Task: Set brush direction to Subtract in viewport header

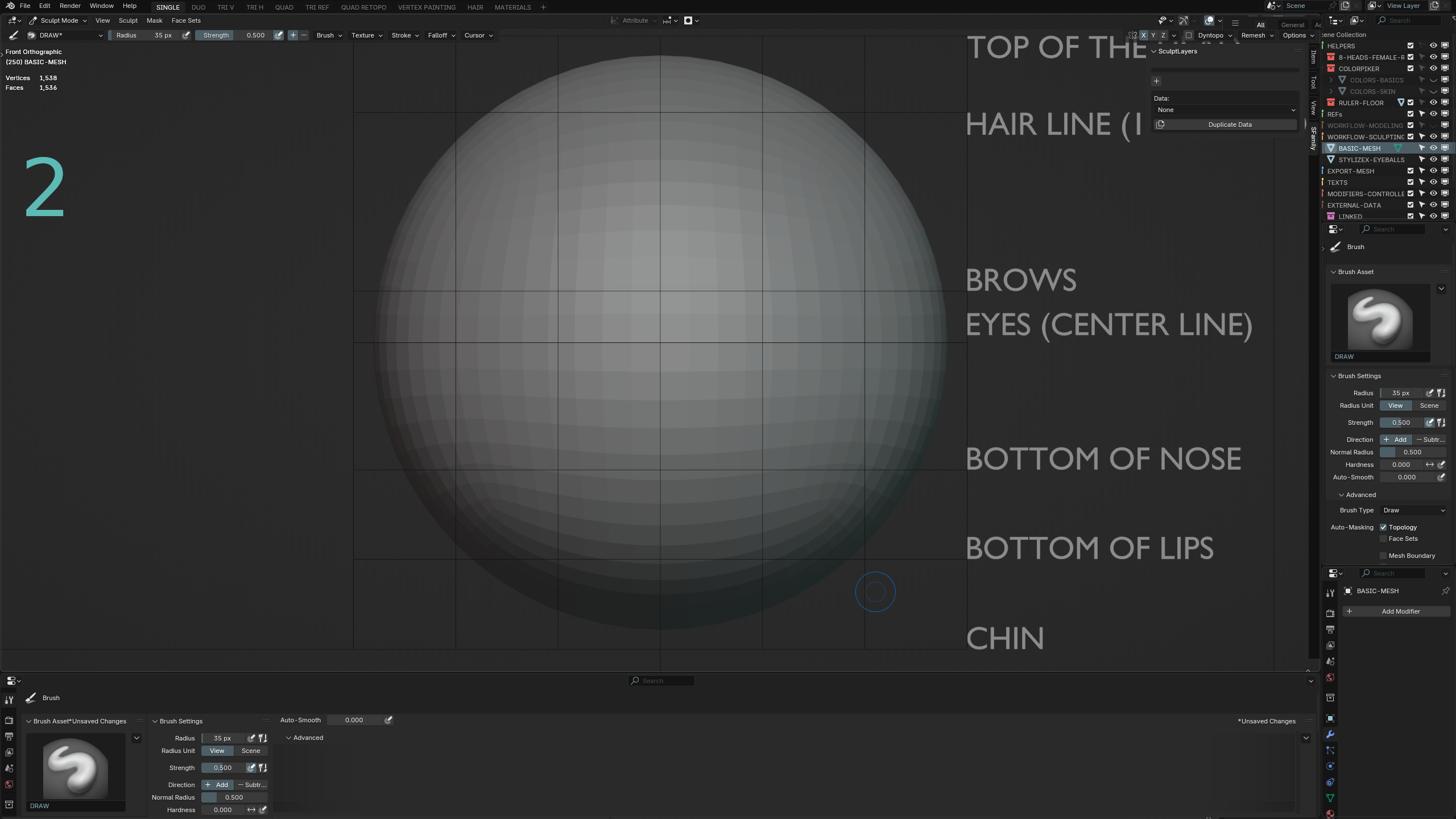Action: point(304,35)
